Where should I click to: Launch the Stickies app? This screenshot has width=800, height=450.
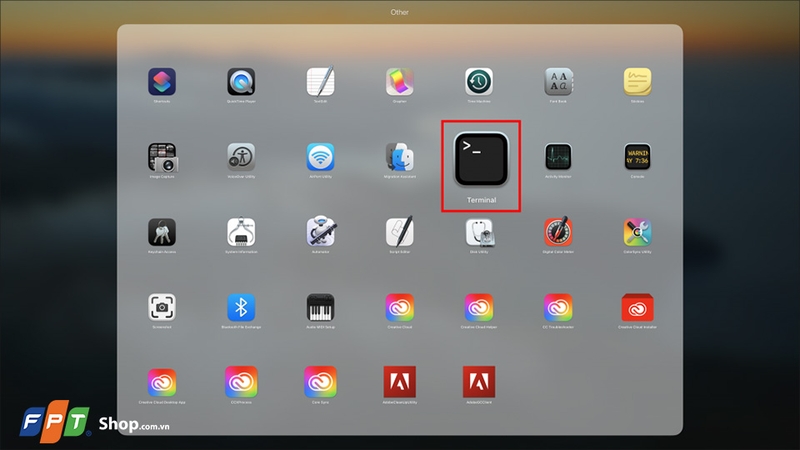click(637, 82)
